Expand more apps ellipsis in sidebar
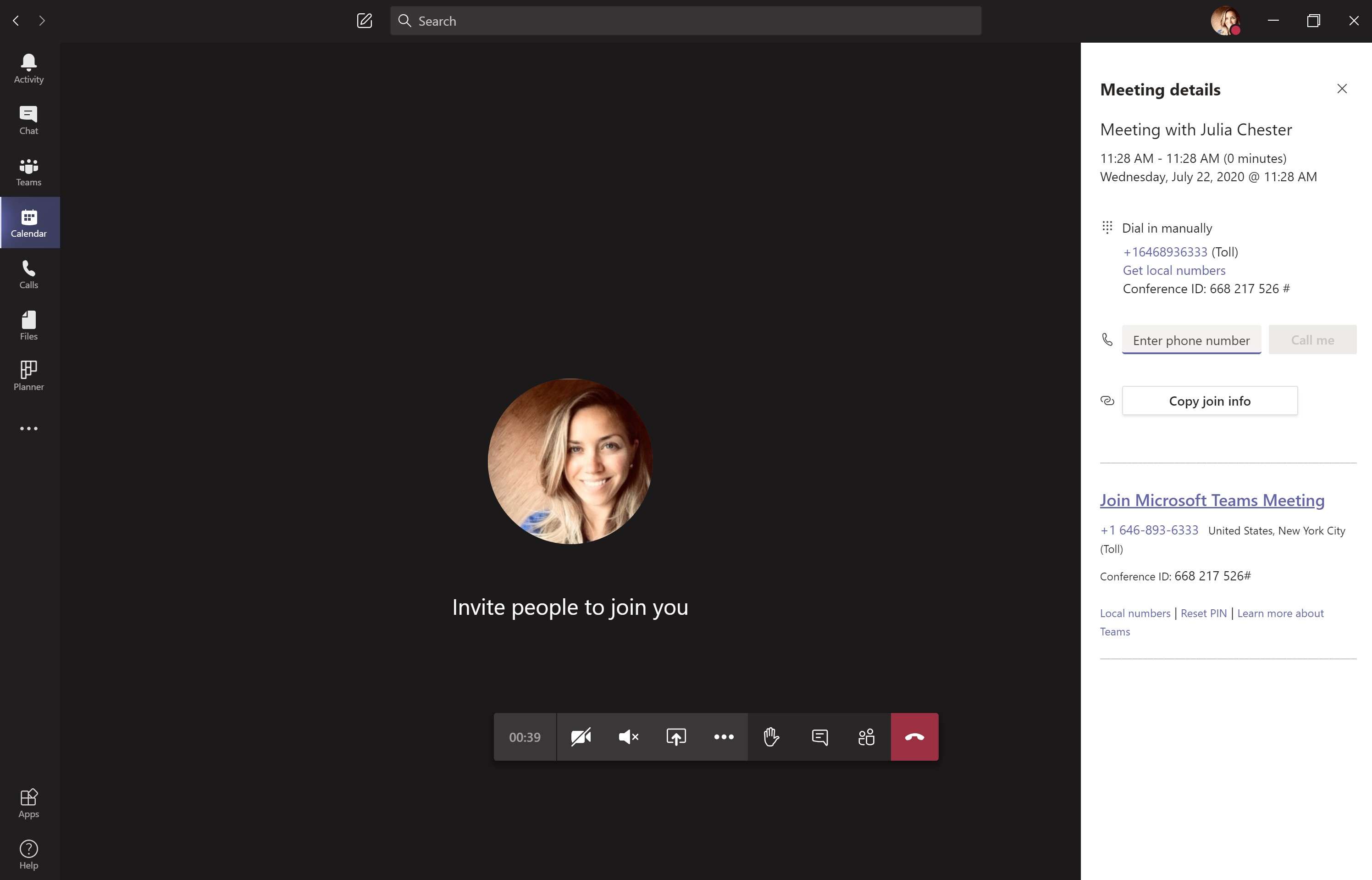This screenshot has width=1372, height=880. [x=28, y=429]
